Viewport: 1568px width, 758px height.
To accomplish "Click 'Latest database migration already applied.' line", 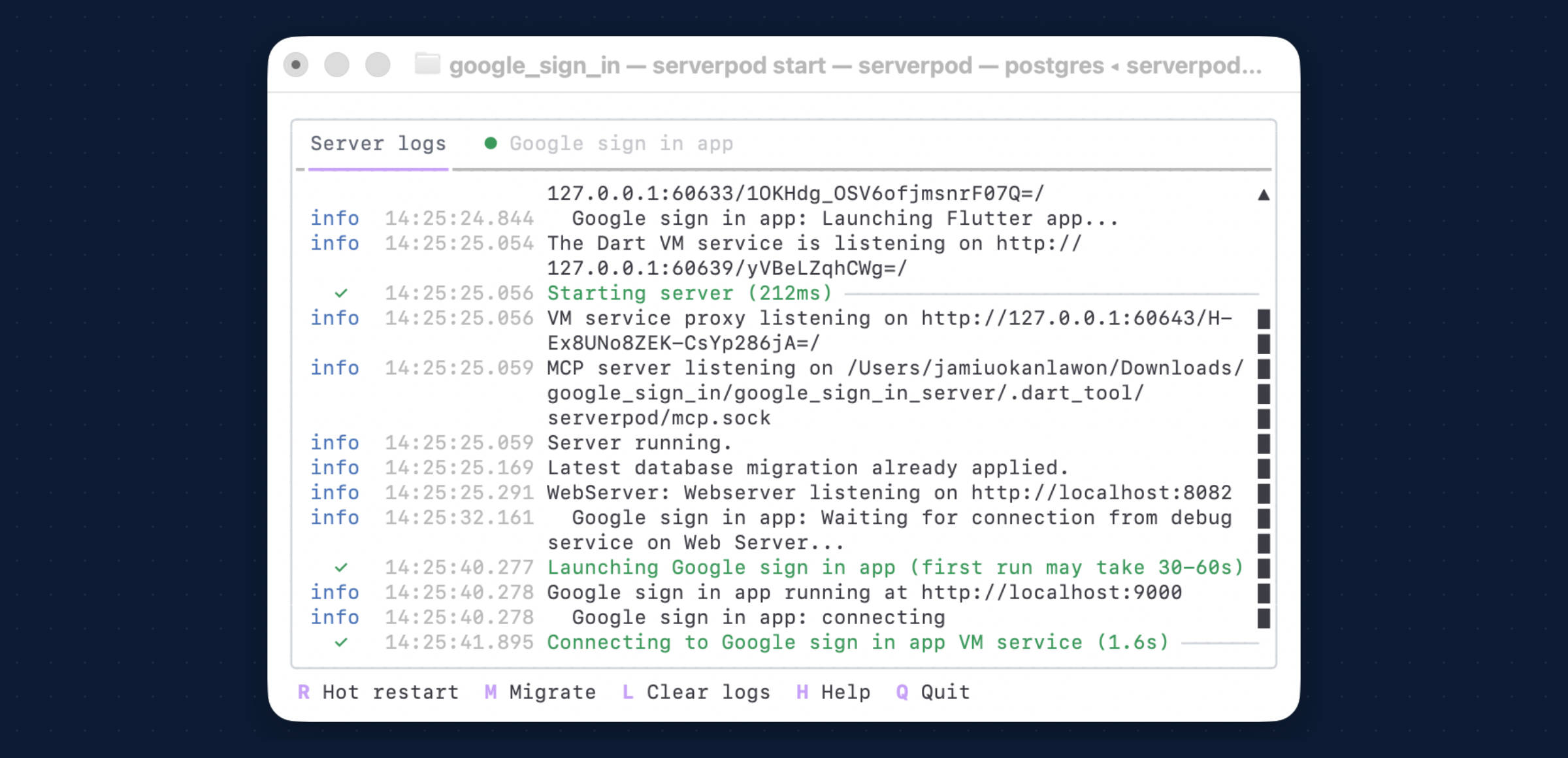I will tap(808, 467).
